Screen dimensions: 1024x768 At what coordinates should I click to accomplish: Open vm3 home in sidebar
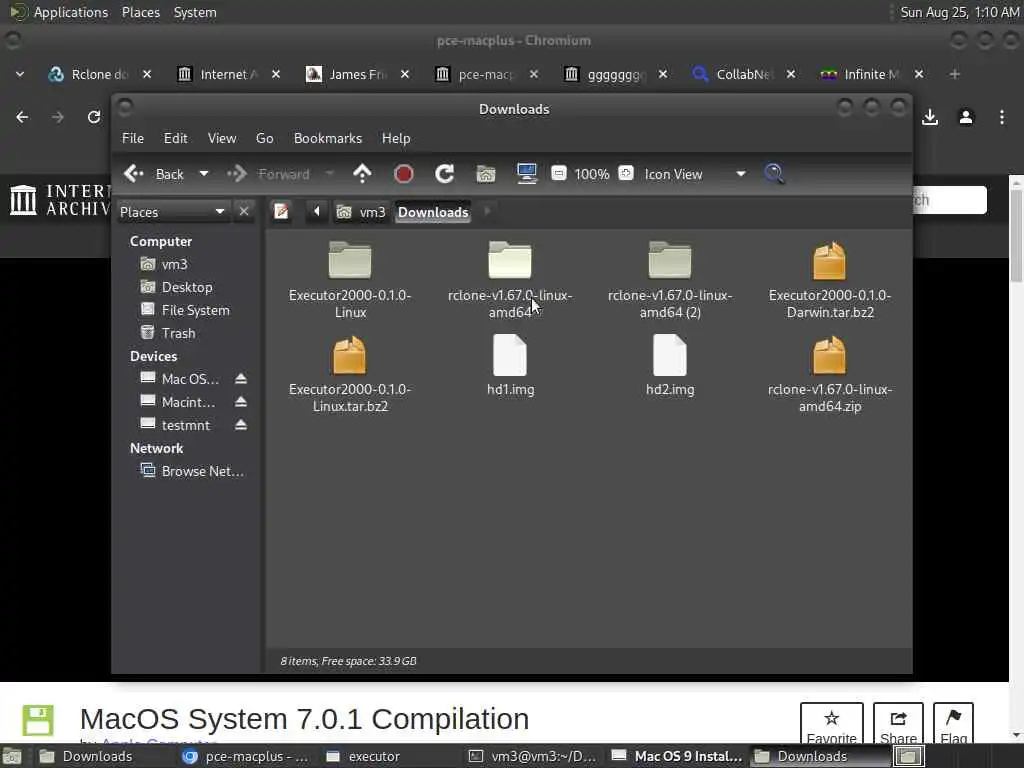coord(174,264)
